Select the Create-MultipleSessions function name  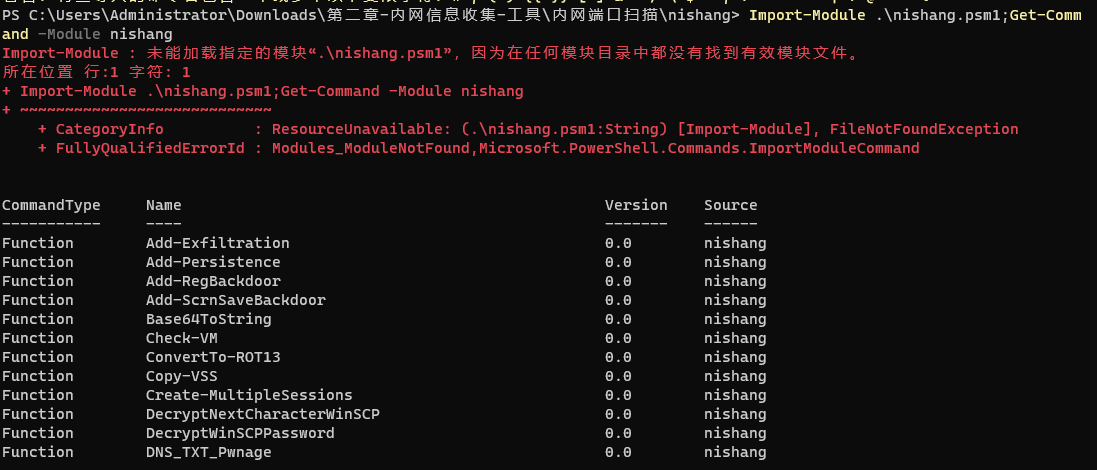coord(249,395)
